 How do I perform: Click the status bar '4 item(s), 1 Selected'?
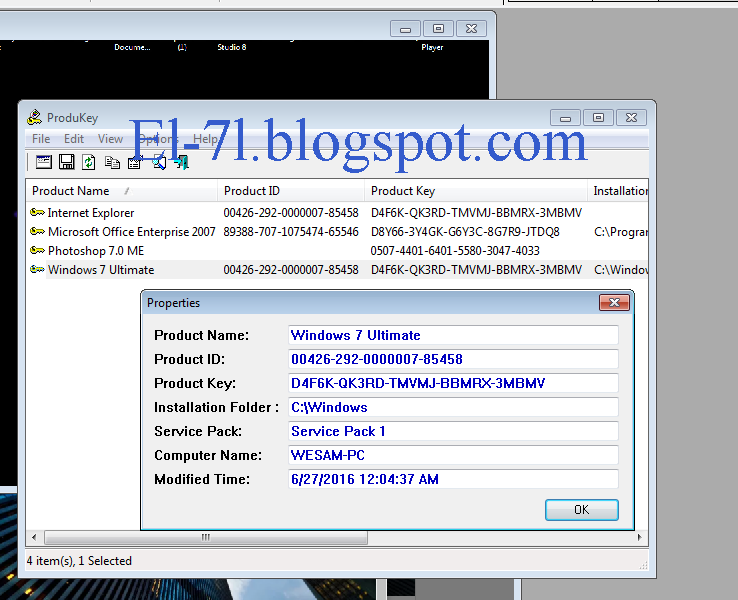click(x=79, y=560)
